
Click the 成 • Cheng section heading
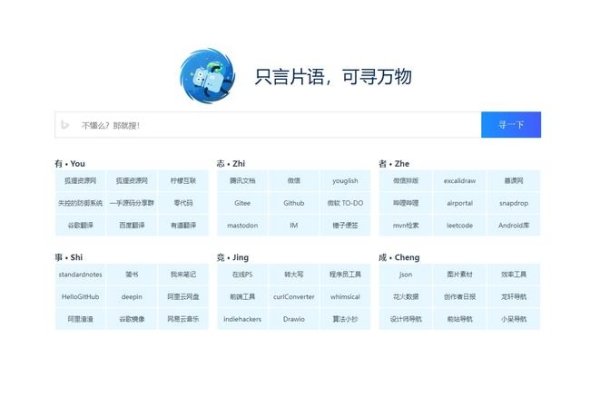pos(399,257)
